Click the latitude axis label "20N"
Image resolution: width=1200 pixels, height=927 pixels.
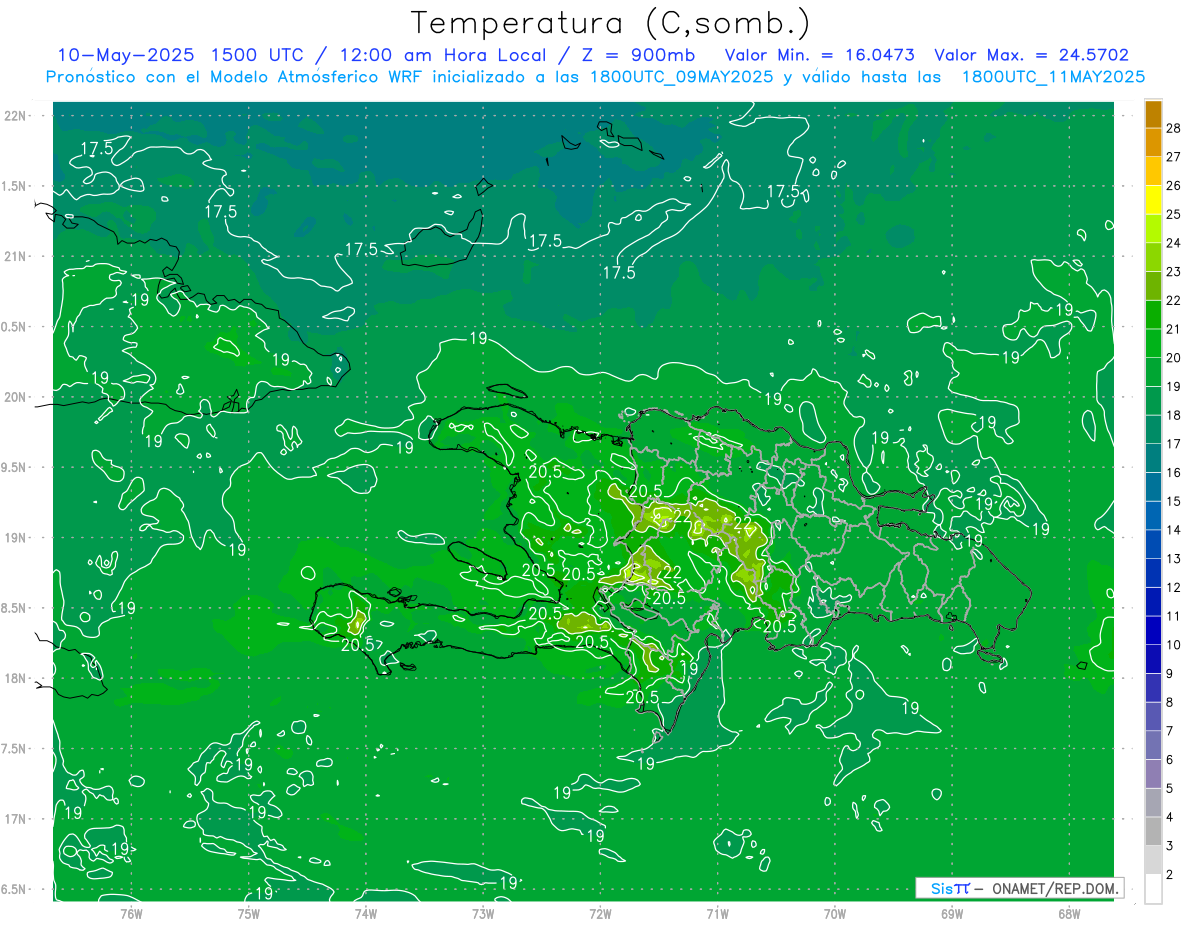tap(15, 397)
